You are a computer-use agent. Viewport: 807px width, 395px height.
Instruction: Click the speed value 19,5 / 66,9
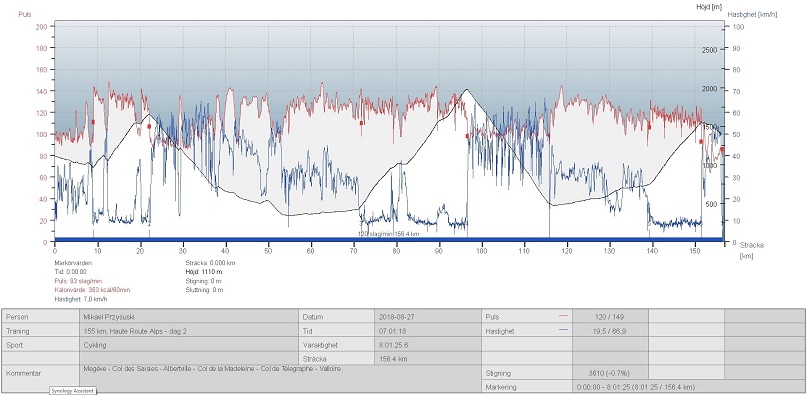tap(609, 331)
